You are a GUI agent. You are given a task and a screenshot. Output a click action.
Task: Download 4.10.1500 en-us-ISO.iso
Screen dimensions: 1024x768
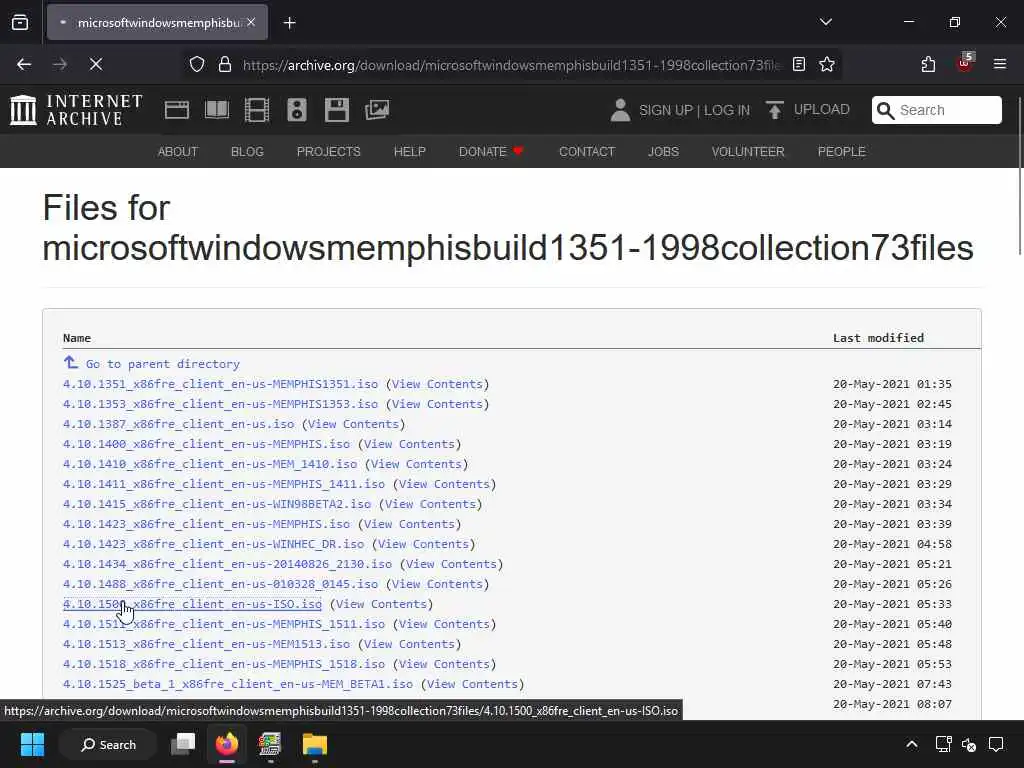pyautogui.click(x=192, y=604)
